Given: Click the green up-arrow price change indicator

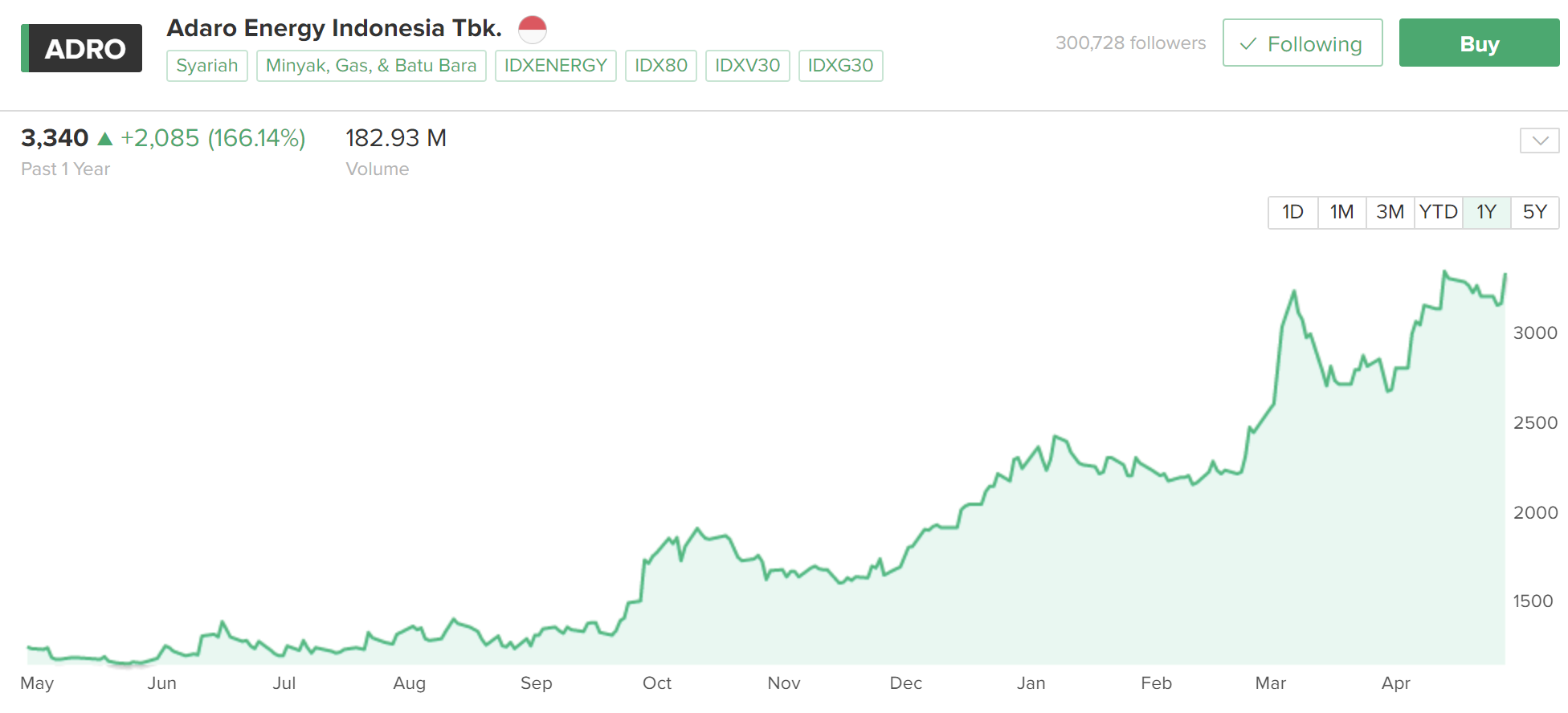Looking at the screenshot, I should pyautogui.click(x=104, y=139).
